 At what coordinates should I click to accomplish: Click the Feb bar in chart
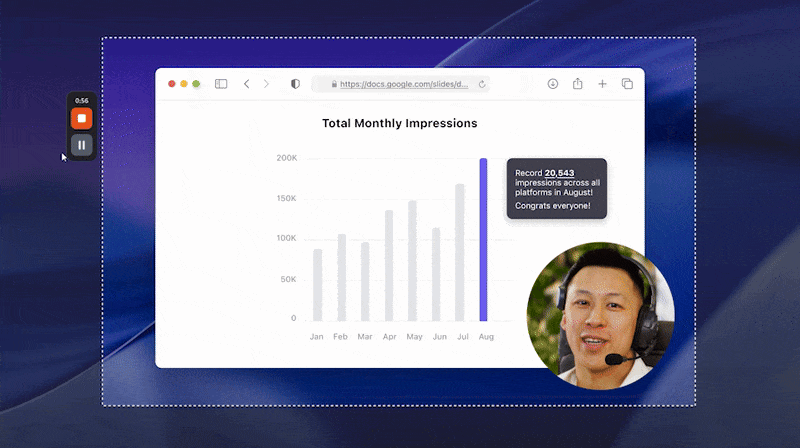tap(341, 278)
